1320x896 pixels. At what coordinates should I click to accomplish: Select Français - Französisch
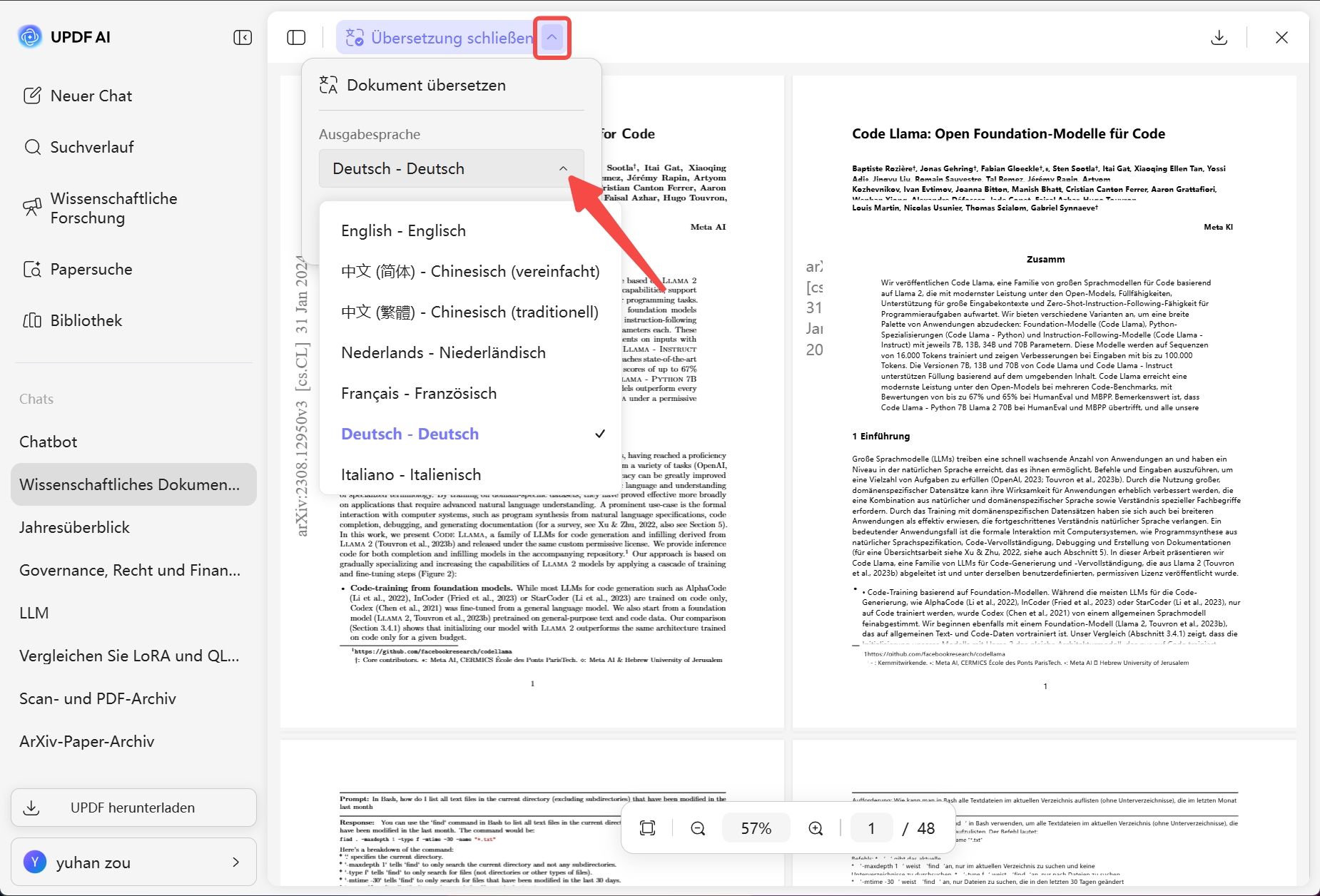click(471, 393)
